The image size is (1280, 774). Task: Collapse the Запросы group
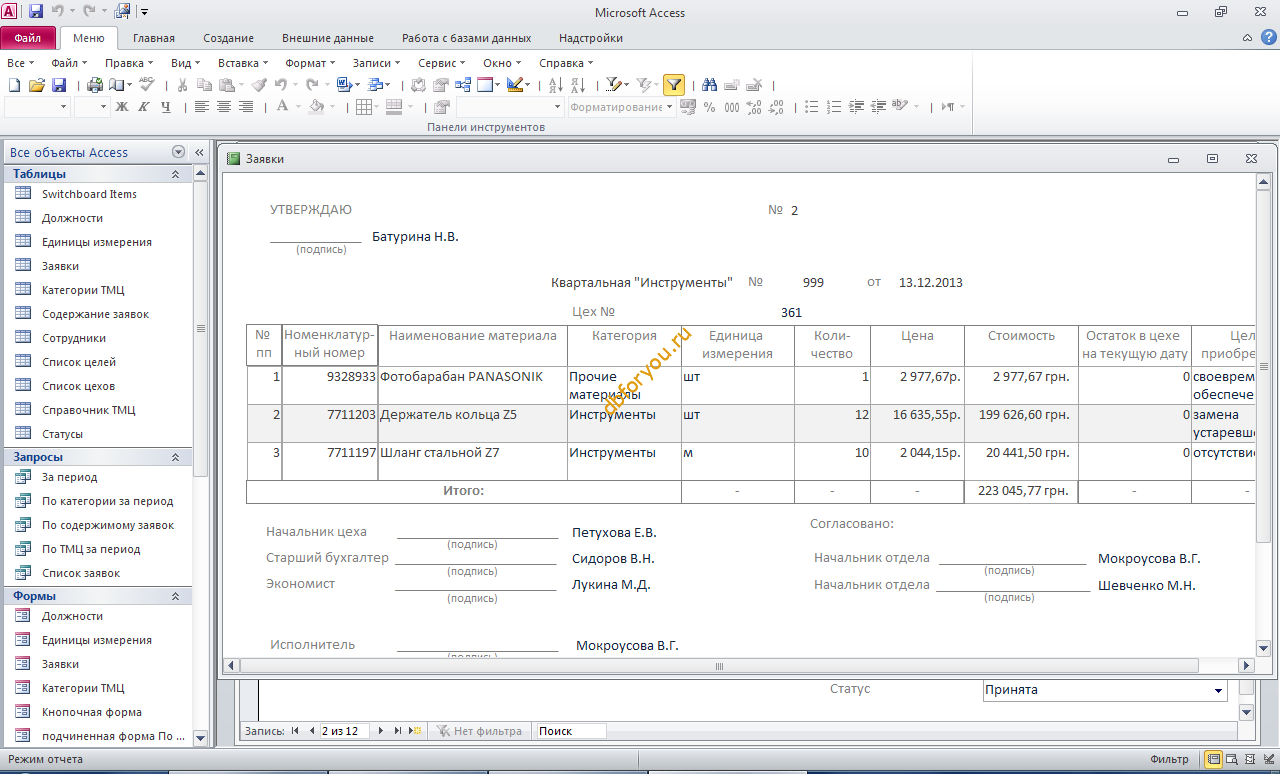tap(176, 457)
